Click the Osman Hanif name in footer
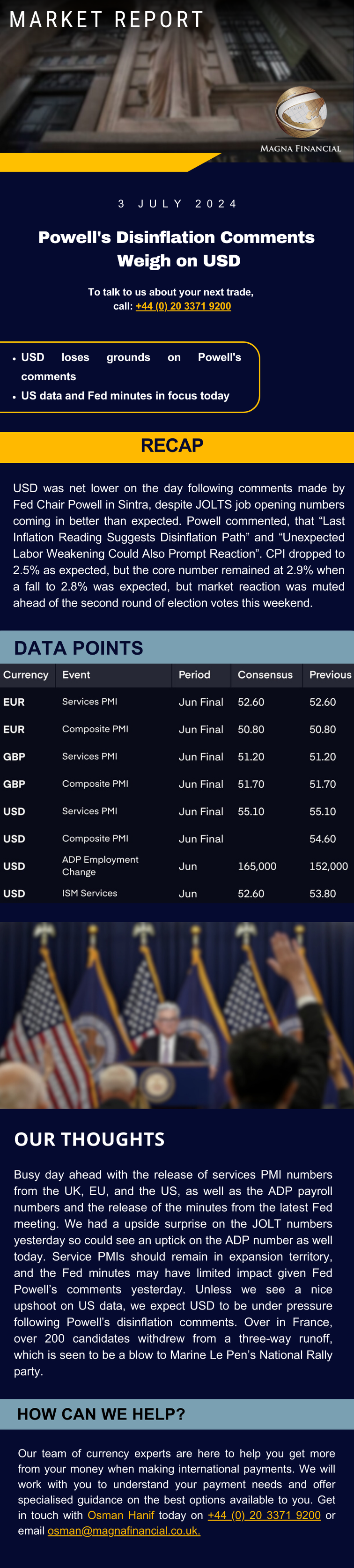This screenshot has width=354, height=1568. pos(120,1515)
